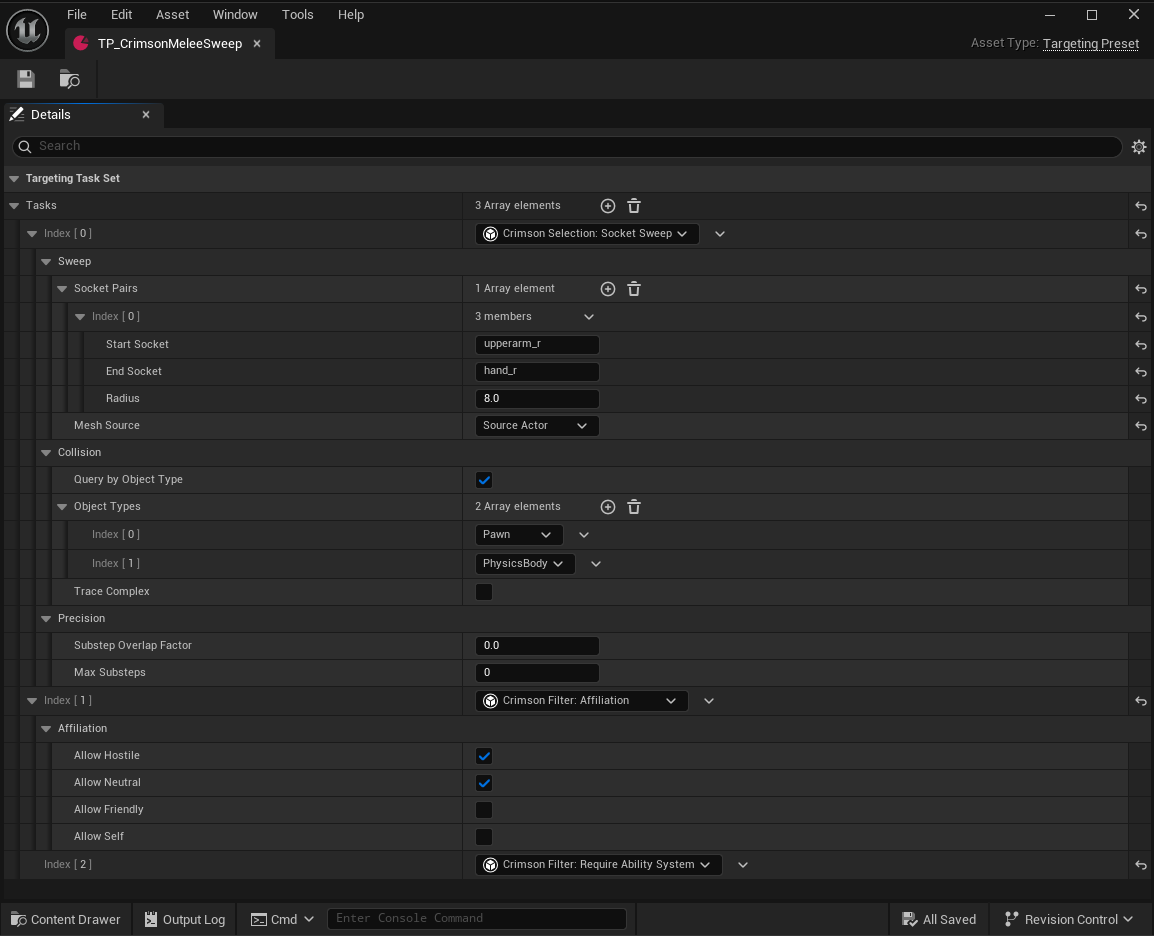
Task: Collapse the Affiliation section
Action: [x=46, y=728]
